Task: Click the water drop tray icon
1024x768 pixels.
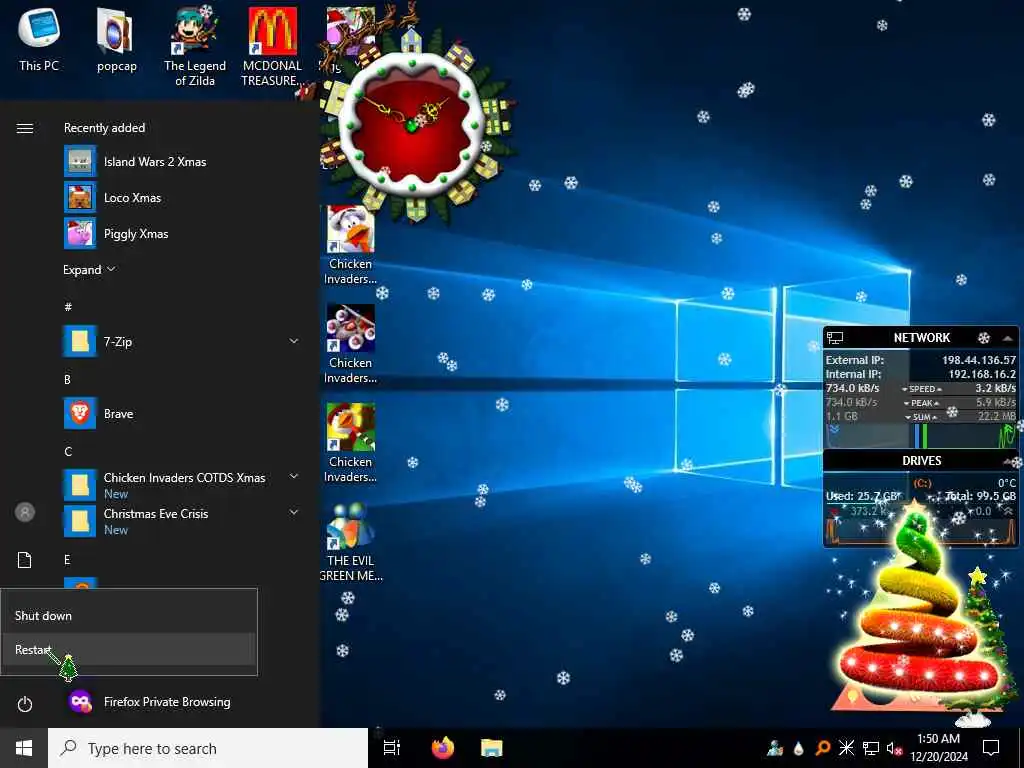Action: click(799, 748)
